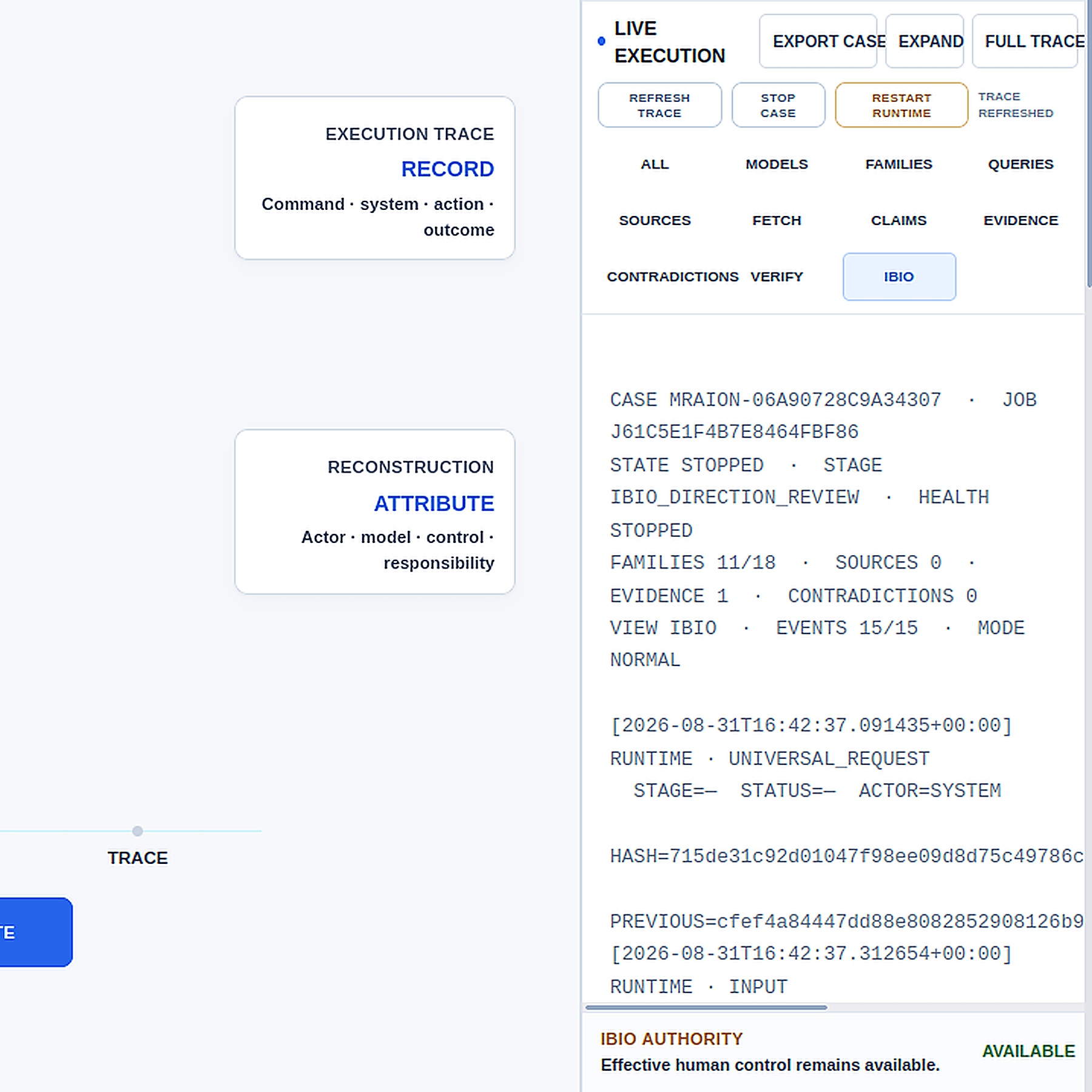Viewport: 1092px width, 1092px height.
Task: Click the job ID 'J61C5E1F4B7E8464FBF86'
Action: point(734,433)
